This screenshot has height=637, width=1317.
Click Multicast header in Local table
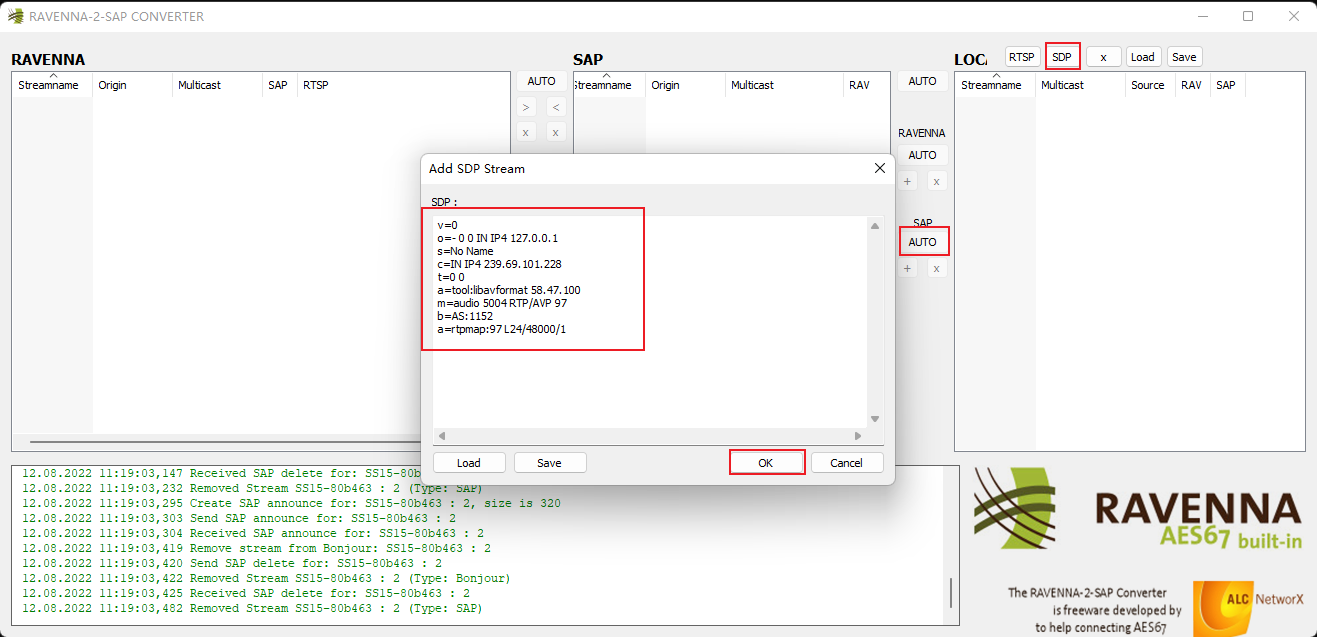(1080, 85)
